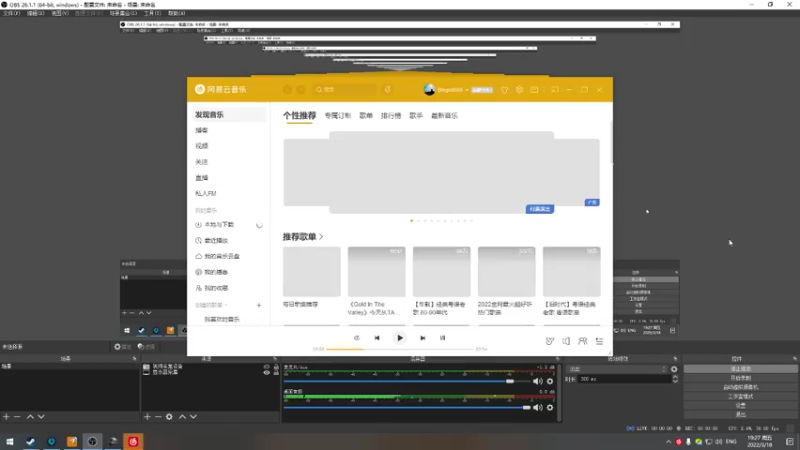This screenshot has width=800, height=450.
Task: Open transition properties gear in OBS
Action: click(674, 369)
